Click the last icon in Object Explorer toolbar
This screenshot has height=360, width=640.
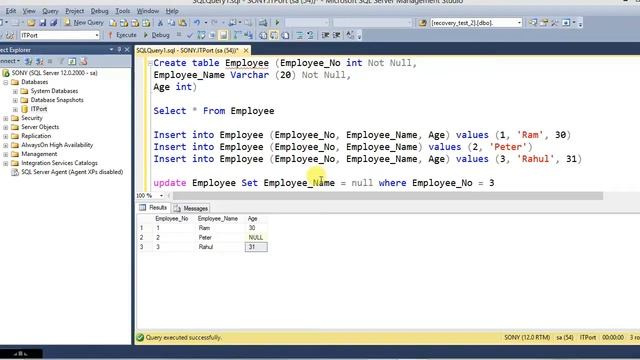click(84, 61)
